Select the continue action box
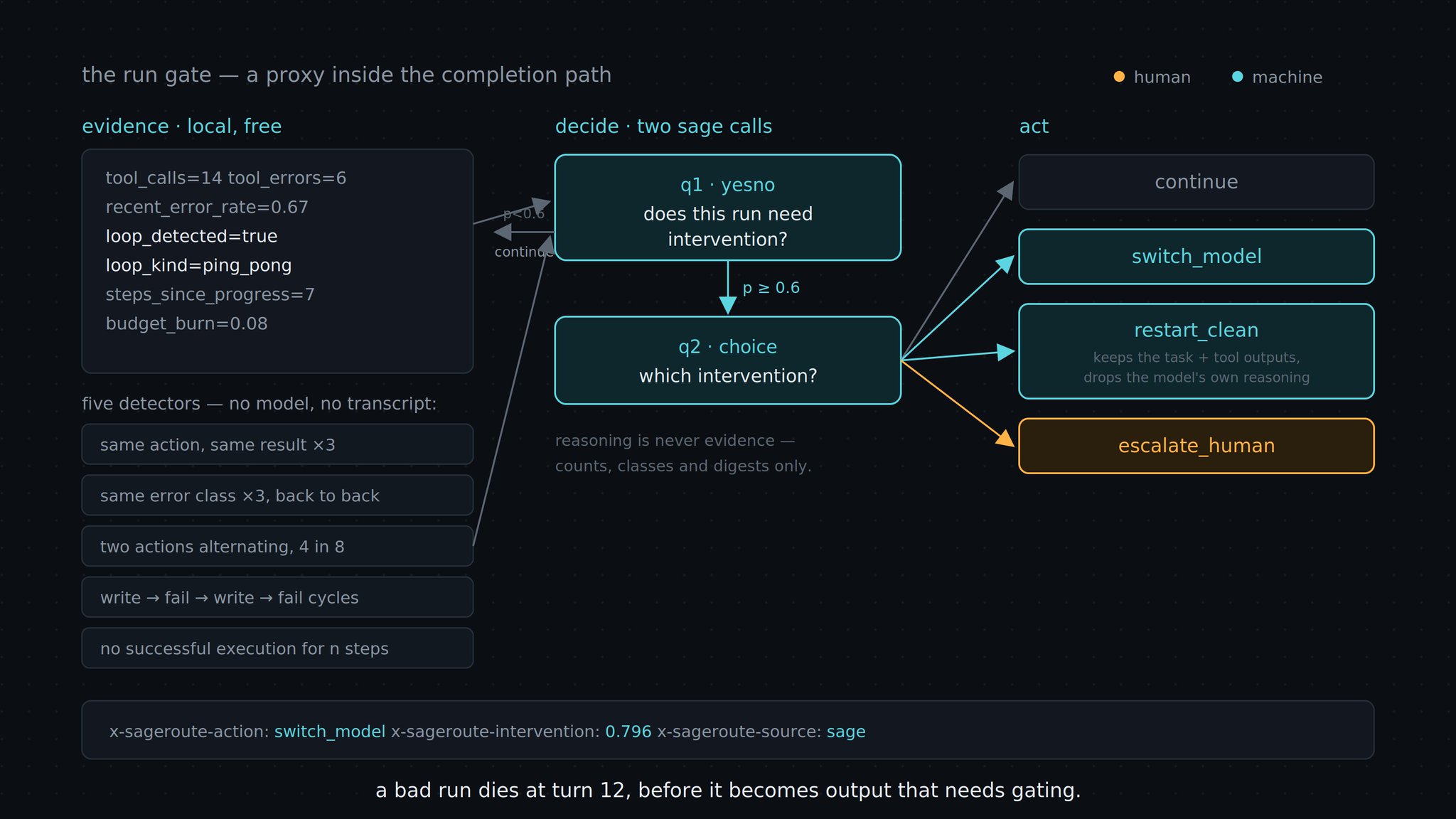This screenshot has height=819, width=1456. click(1196, 182)
